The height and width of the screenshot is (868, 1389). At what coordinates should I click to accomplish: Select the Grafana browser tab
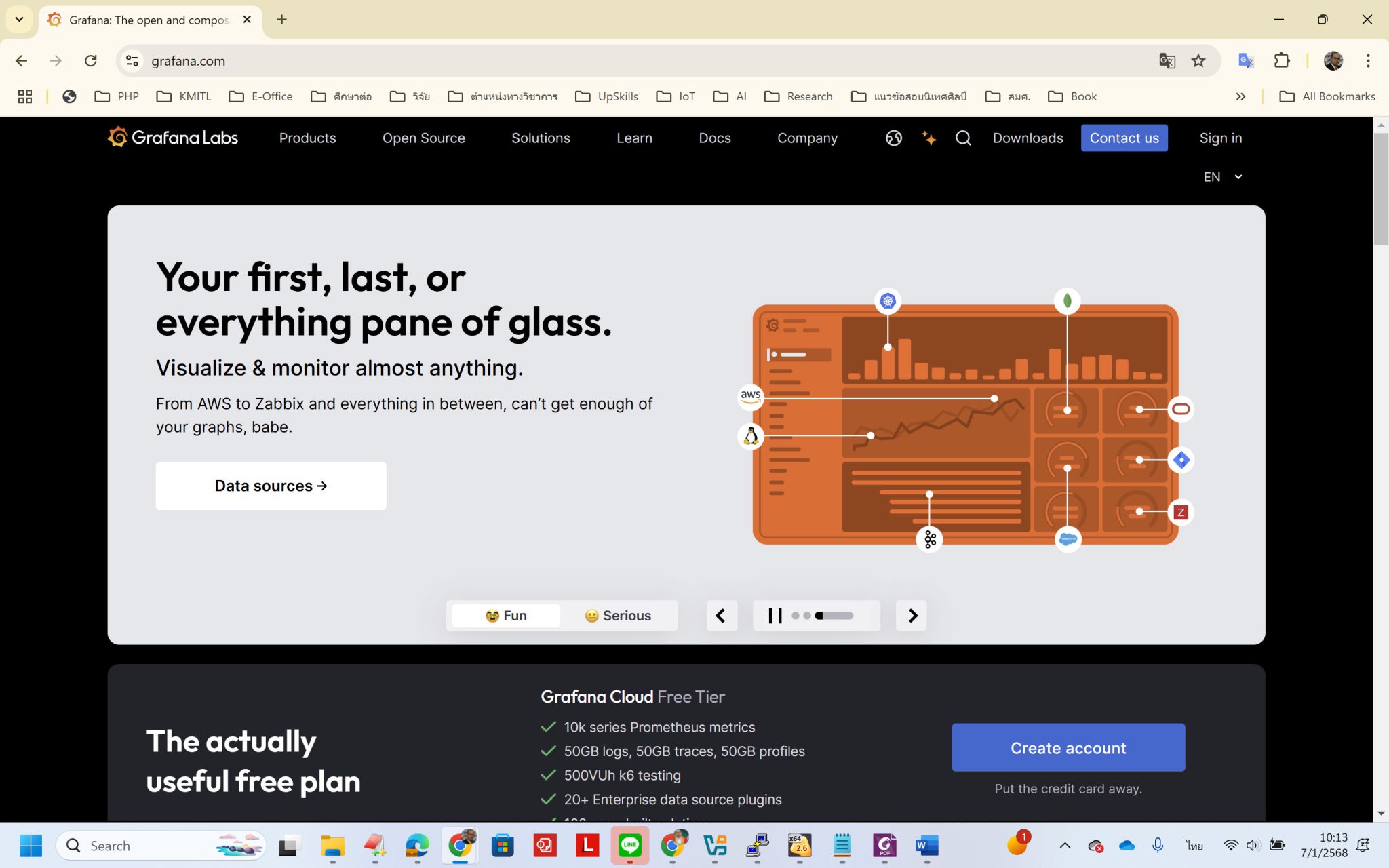coord(136,20)
